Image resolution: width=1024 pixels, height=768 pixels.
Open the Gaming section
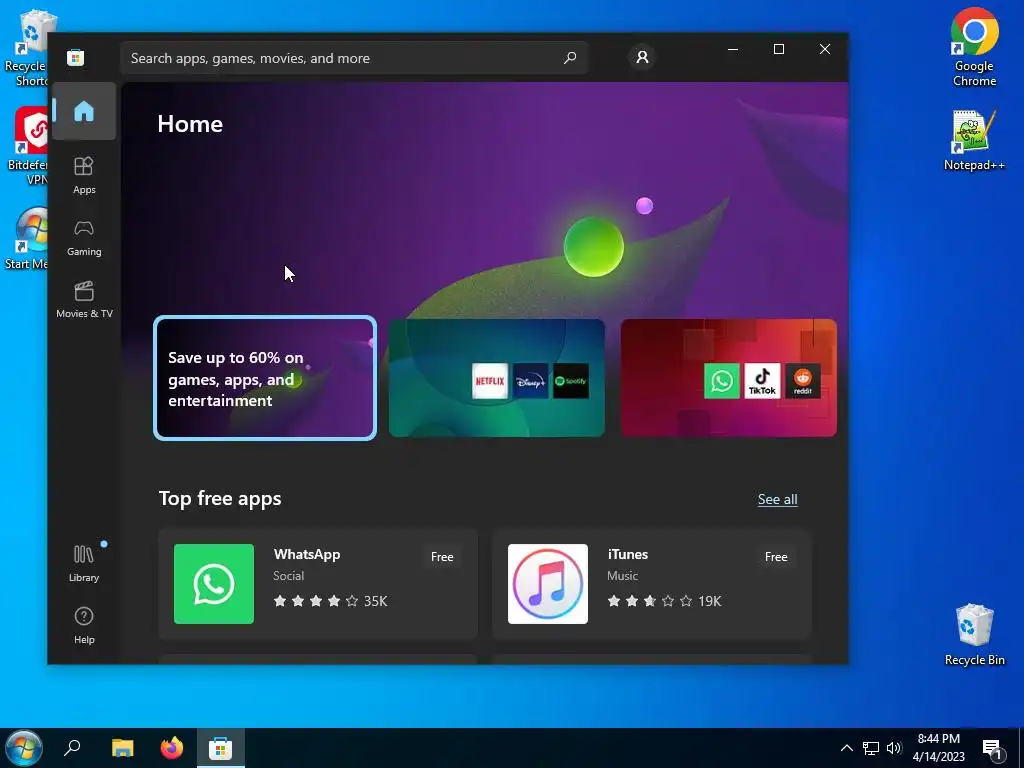coord(84,238)
